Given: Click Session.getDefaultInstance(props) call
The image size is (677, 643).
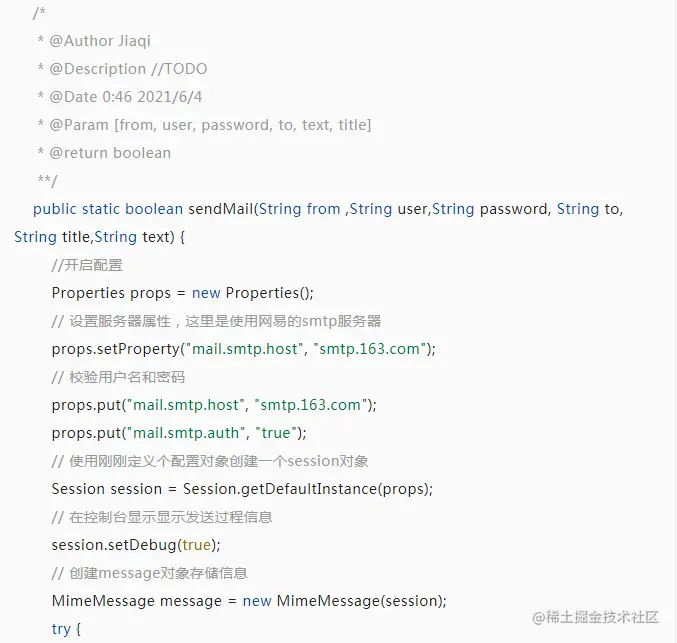Looking at the screenshot, I should pos(308,489).
